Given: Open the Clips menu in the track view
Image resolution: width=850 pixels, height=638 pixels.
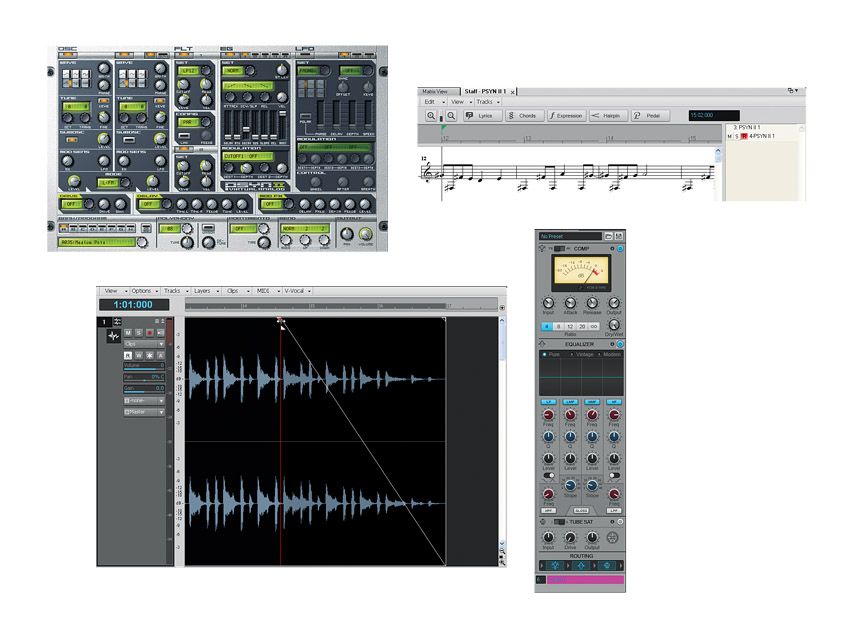Looking at the screenshot, I should click(237, 291).
